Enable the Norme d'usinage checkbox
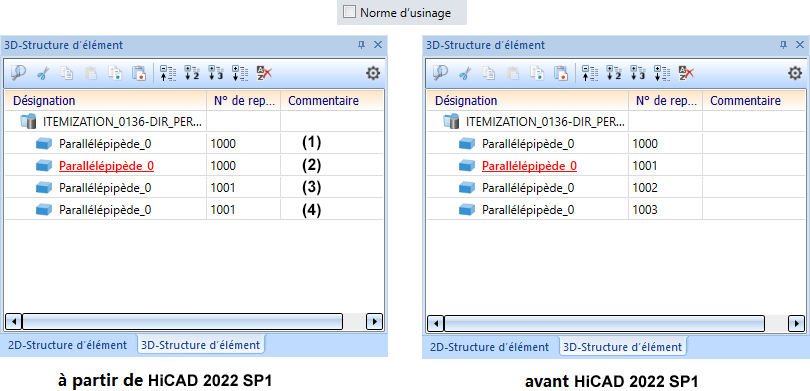This screenshot has height=391, width=810. [349, 12]
